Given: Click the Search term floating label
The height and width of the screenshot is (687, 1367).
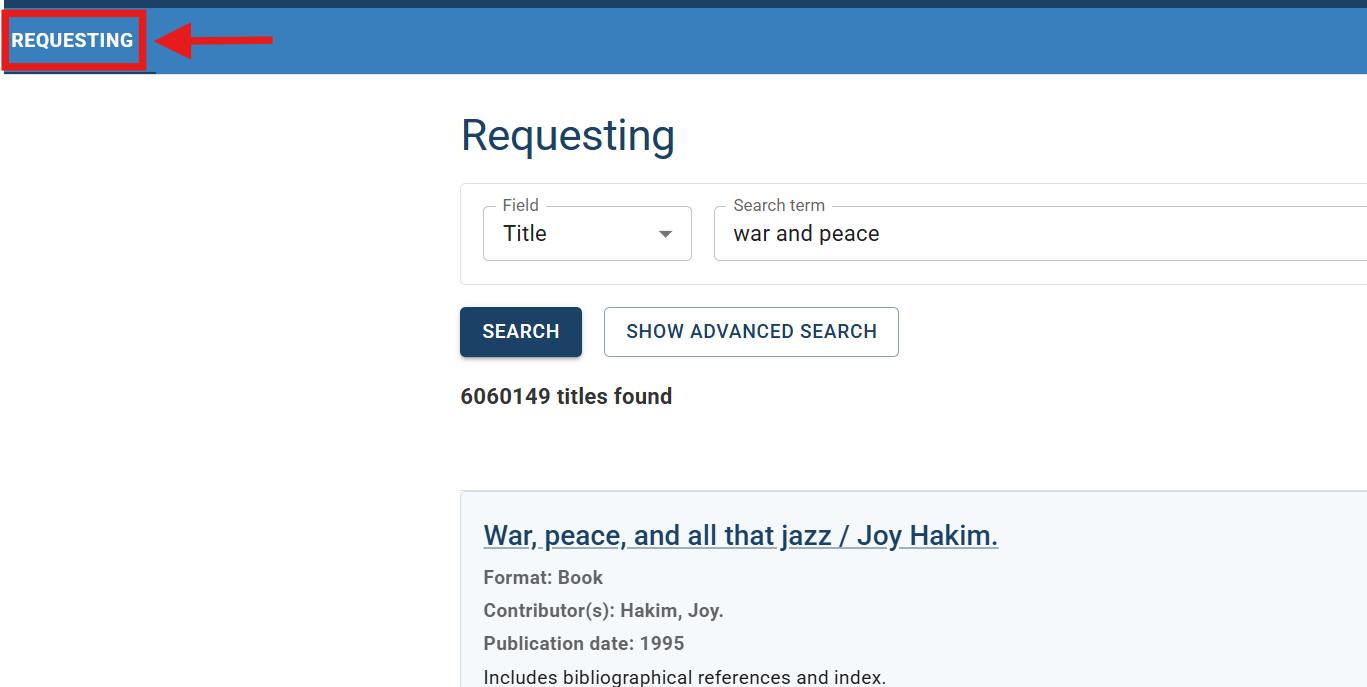Looking at the screenshot, I should coord(779,205).
